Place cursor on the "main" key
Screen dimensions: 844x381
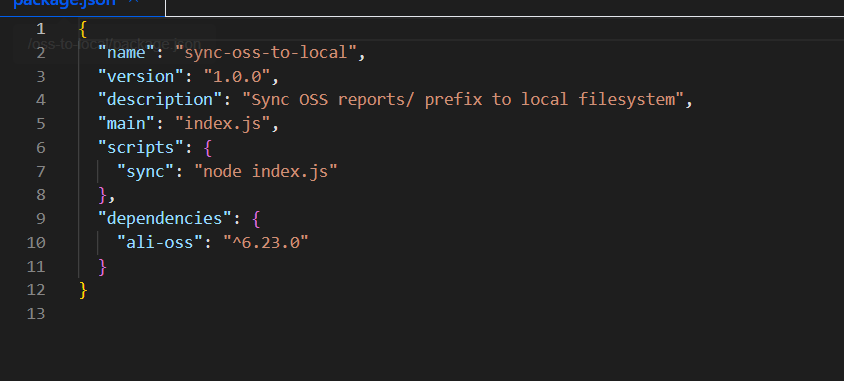(x=126, y=124)
